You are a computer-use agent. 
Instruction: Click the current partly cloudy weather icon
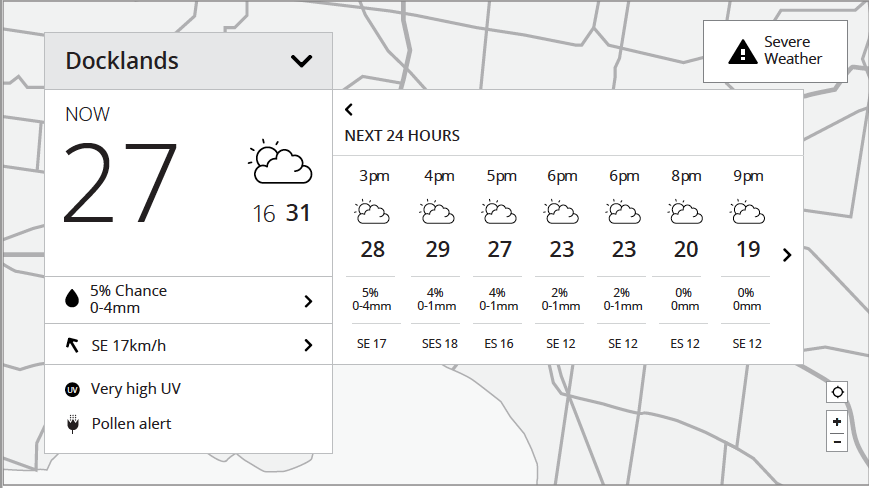point(280,162)
